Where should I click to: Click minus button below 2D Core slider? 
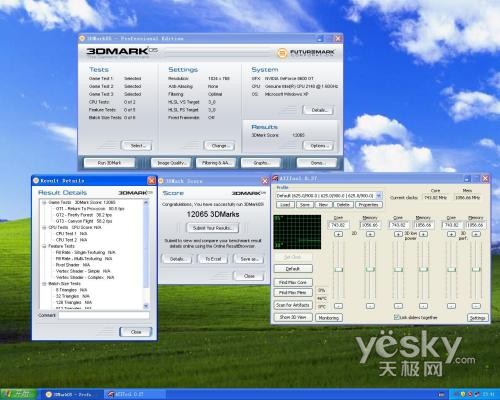point(338,306)
